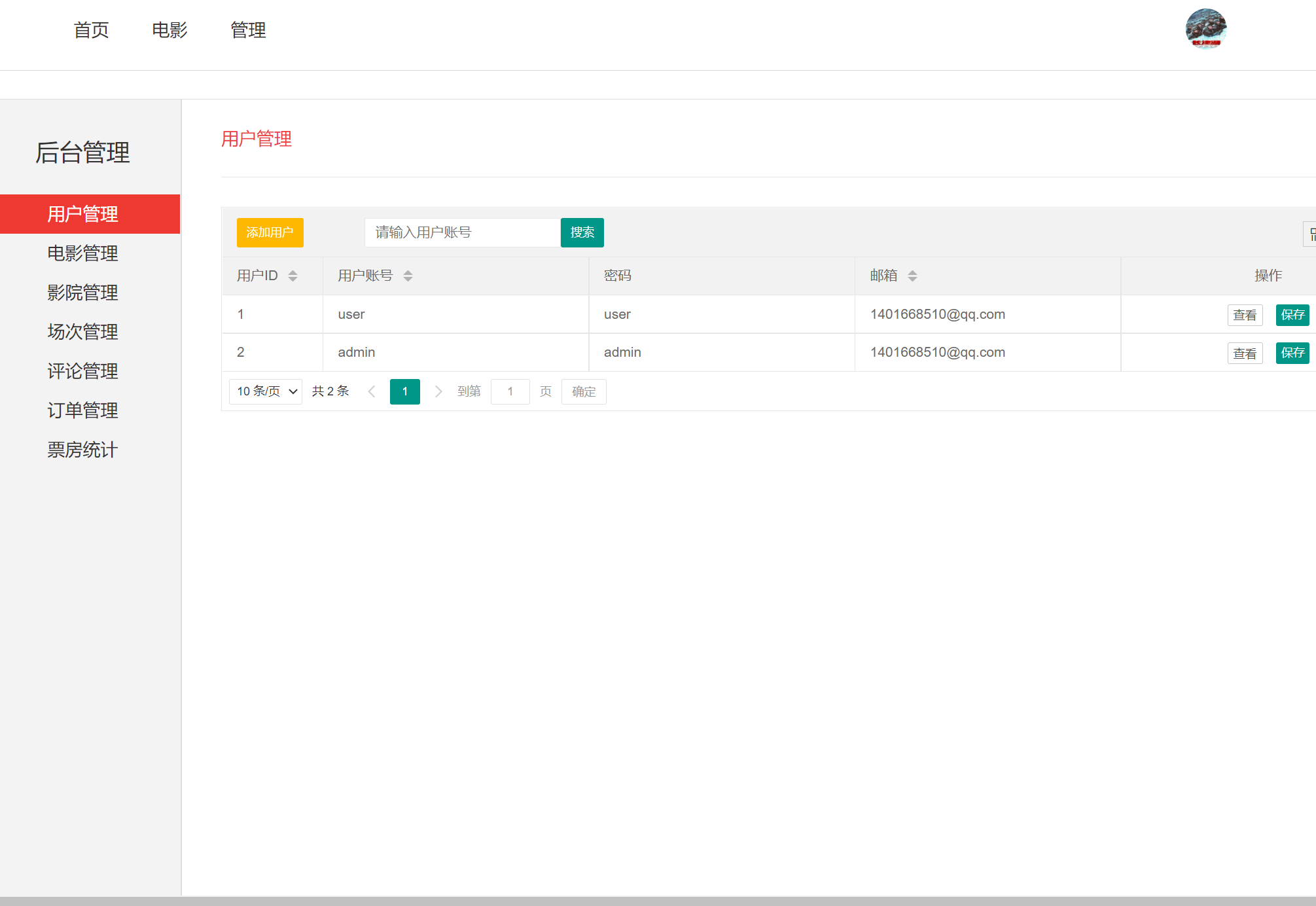Open 首页 in top navigation
The width and height of the screenshot is (1316, 906).
[91, 30]
